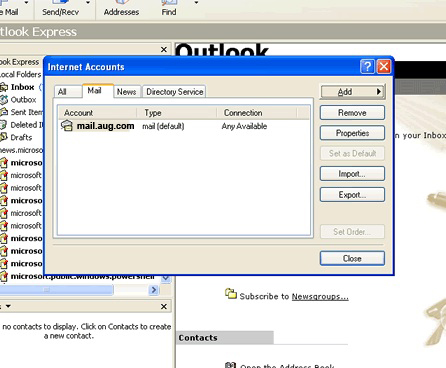Click the Subscribe to Newsgroups folder icon
The width and height of the screenshot is (446, 368).
point(231,294)
